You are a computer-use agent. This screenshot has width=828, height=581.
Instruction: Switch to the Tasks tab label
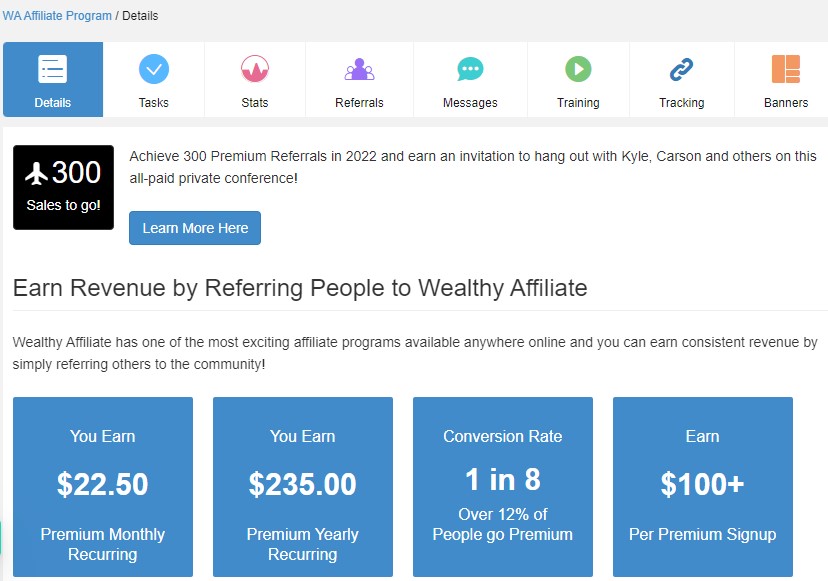(x=154, y=102)
